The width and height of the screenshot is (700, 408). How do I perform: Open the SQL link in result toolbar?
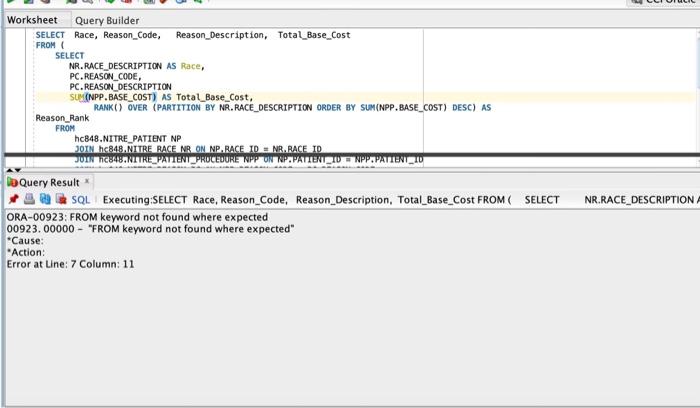pyautogui.click(x=81, y=200)
